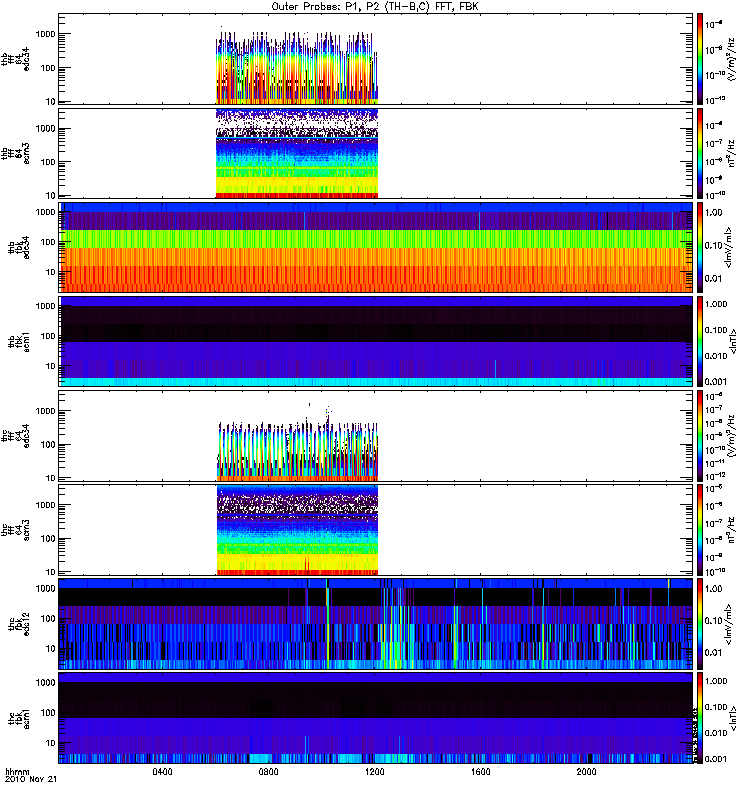Click the 1200 time axis label
The image size is (750, 800).
(374, 771)
